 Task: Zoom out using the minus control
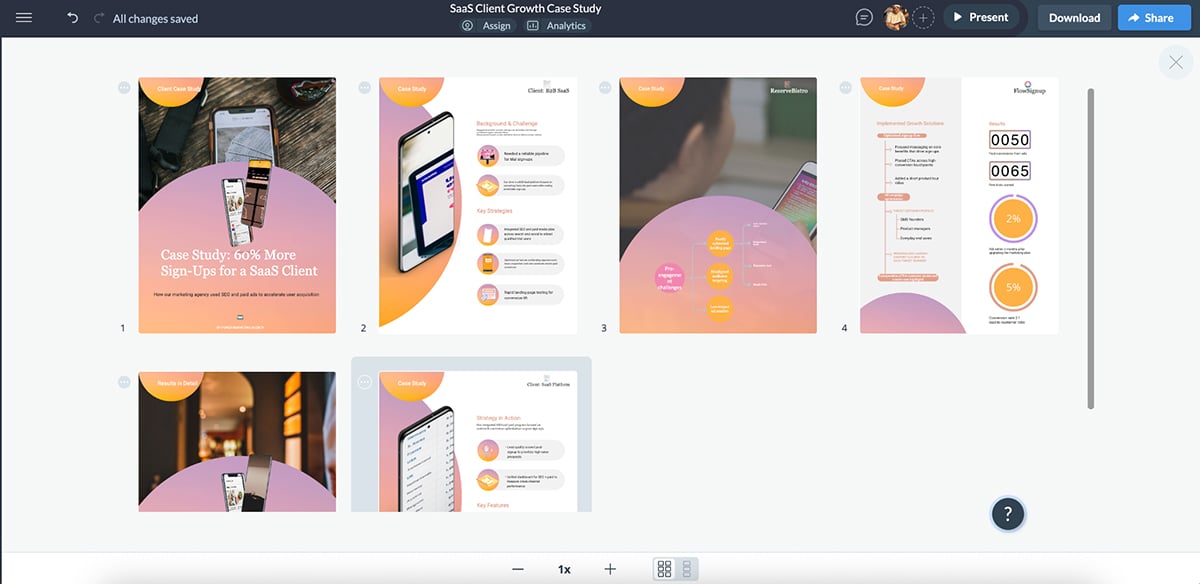[x=517, y=568]
